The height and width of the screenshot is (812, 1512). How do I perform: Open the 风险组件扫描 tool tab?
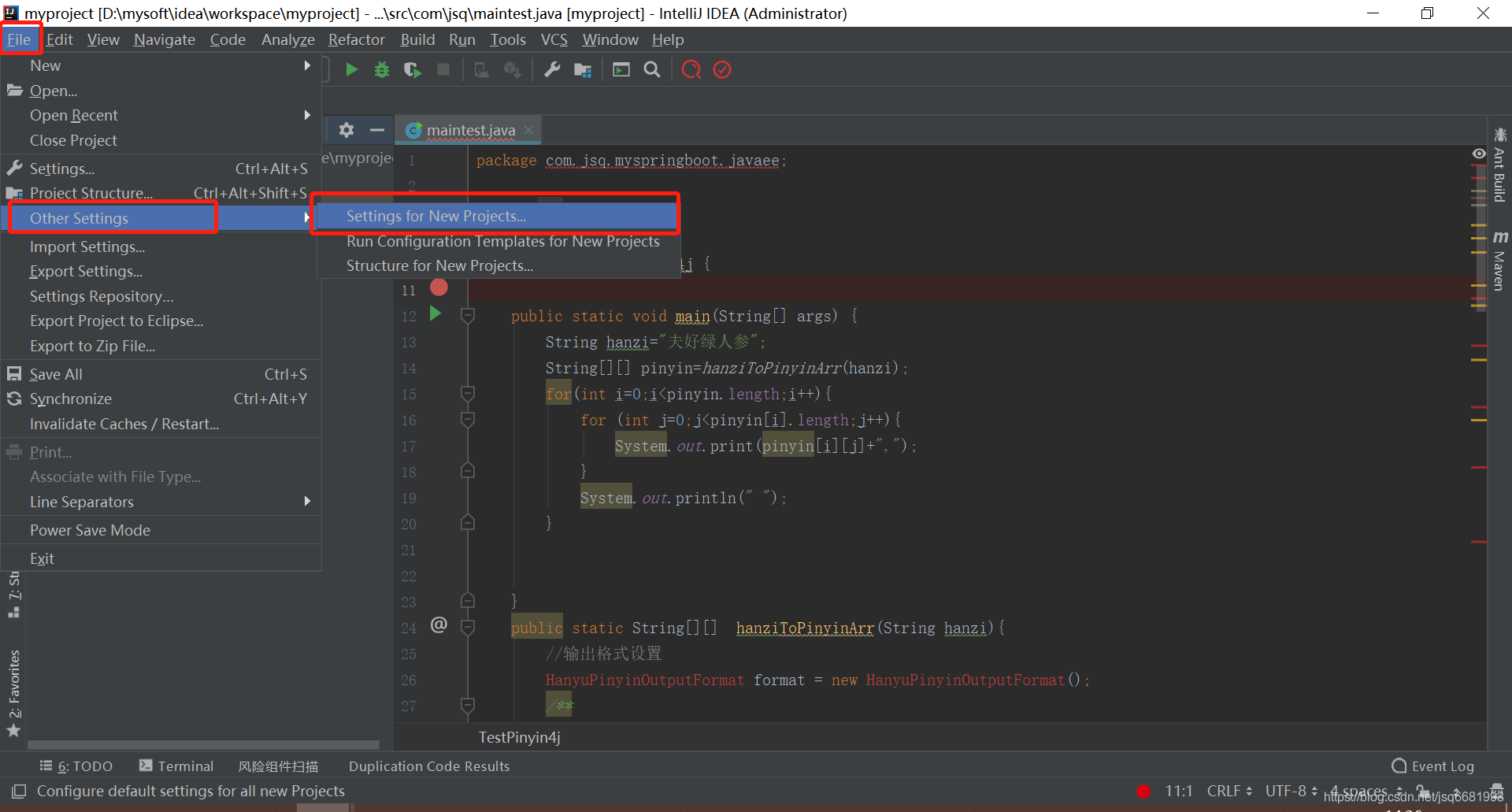tap(279, 766)
